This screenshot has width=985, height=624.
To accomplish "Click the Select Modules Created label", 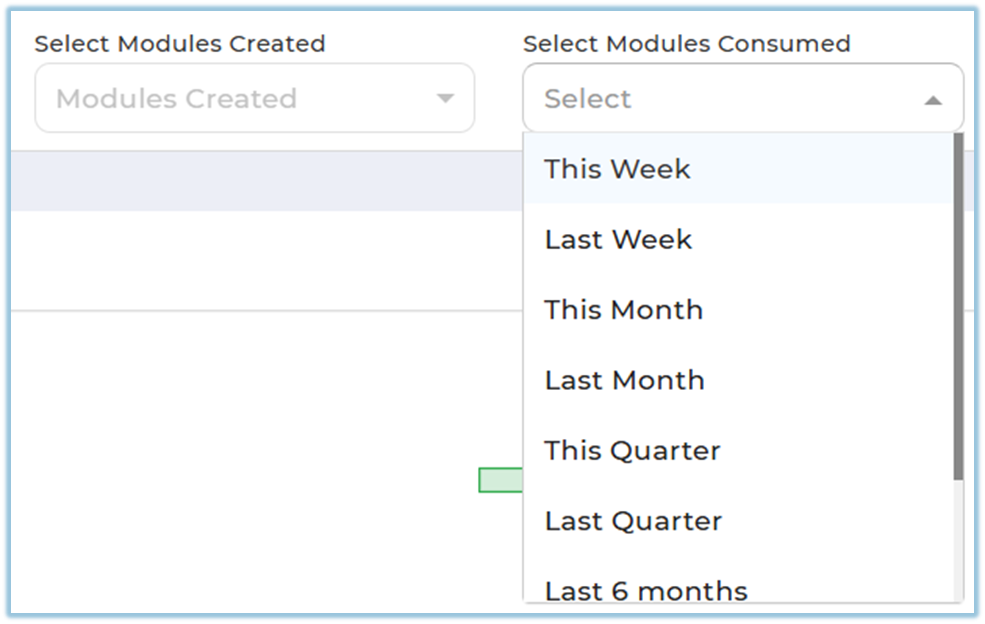I will pyautogui.click(x=180, y=44).
